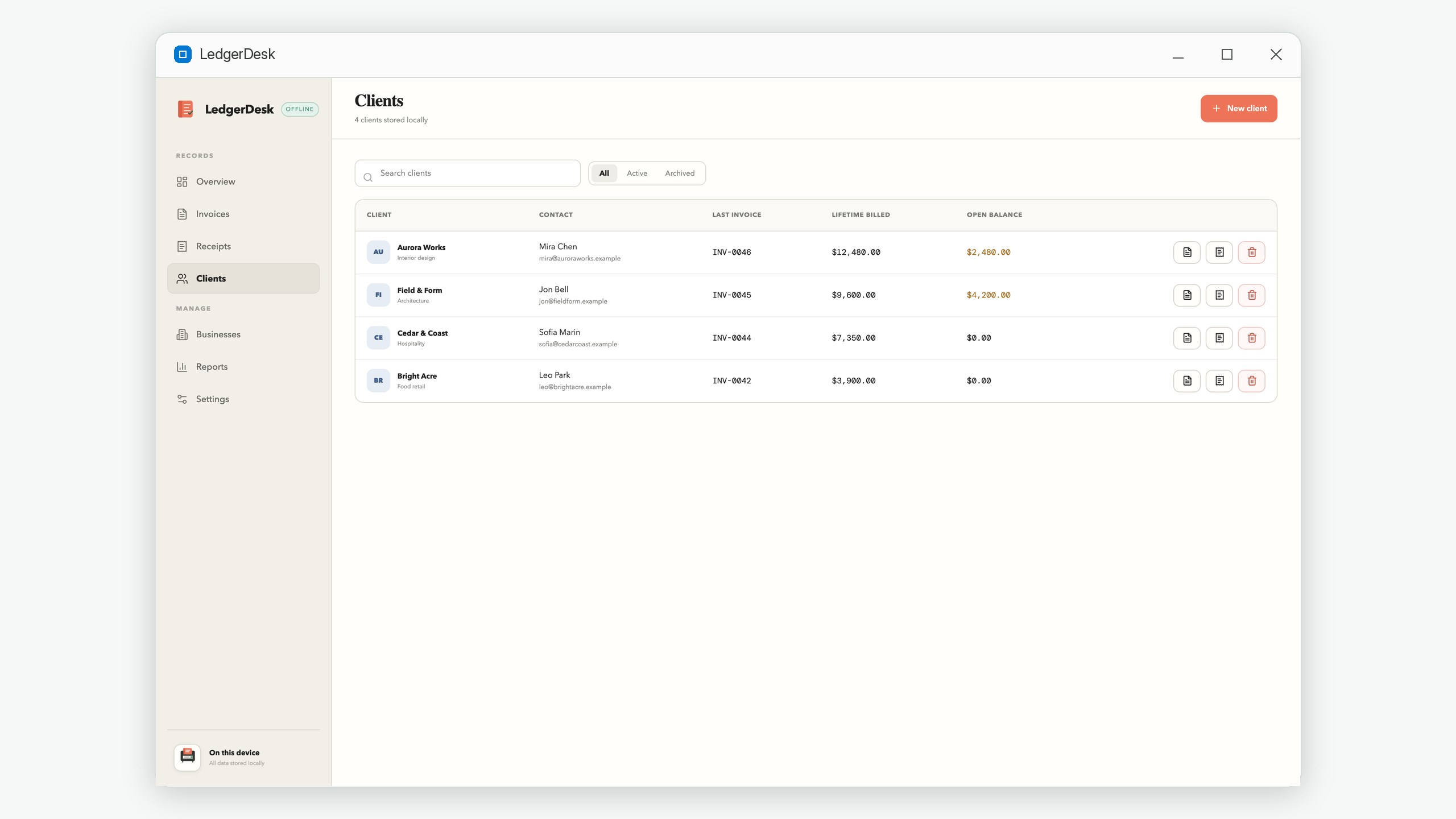Click the $4,200.00 open balance
Image resolution: width=1456 pixels, height=819 pixels.
click(x=988, y=295)
